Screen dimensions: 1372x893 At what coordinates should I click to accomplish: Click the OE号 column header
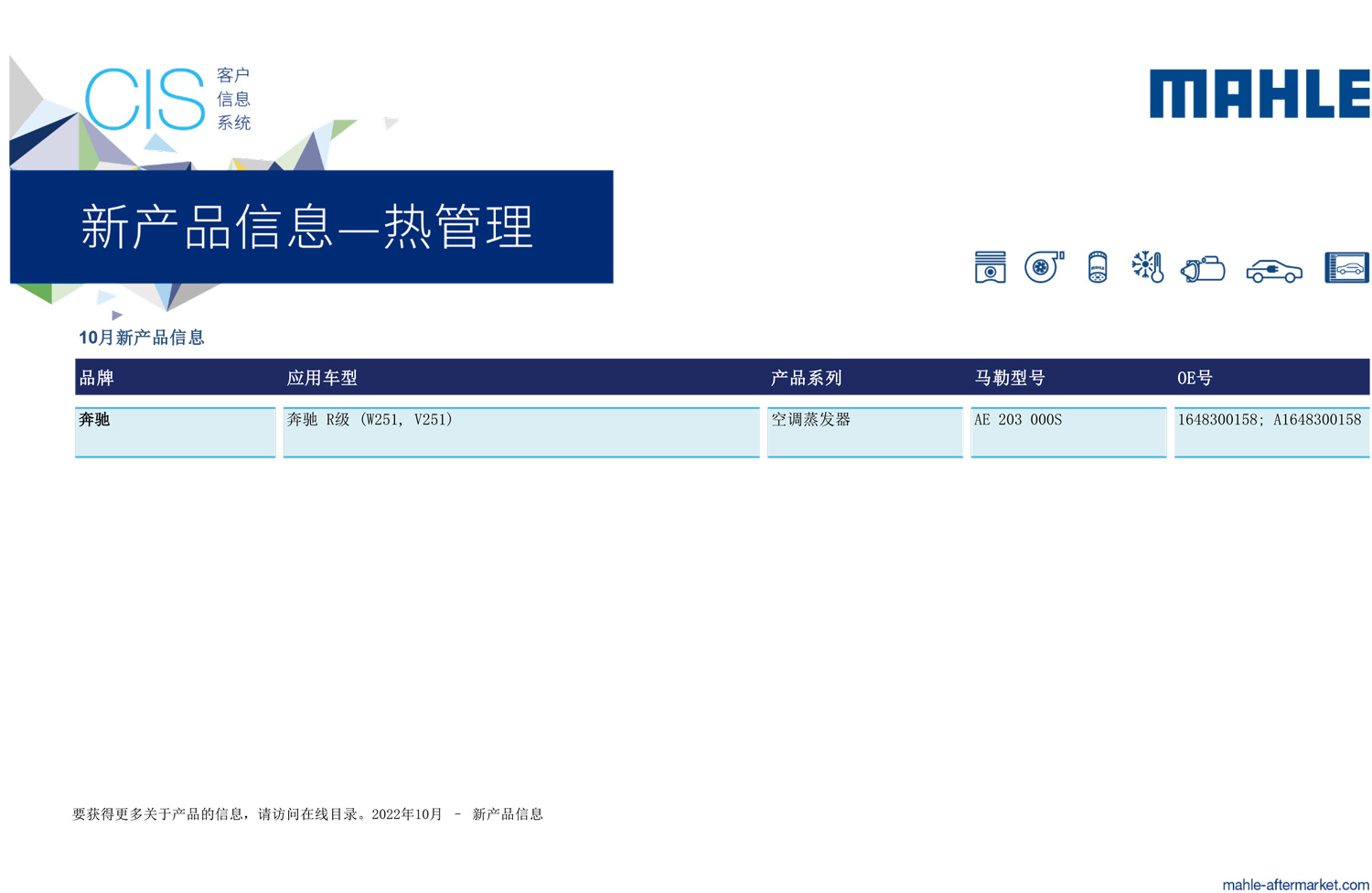pos(1195,377)
